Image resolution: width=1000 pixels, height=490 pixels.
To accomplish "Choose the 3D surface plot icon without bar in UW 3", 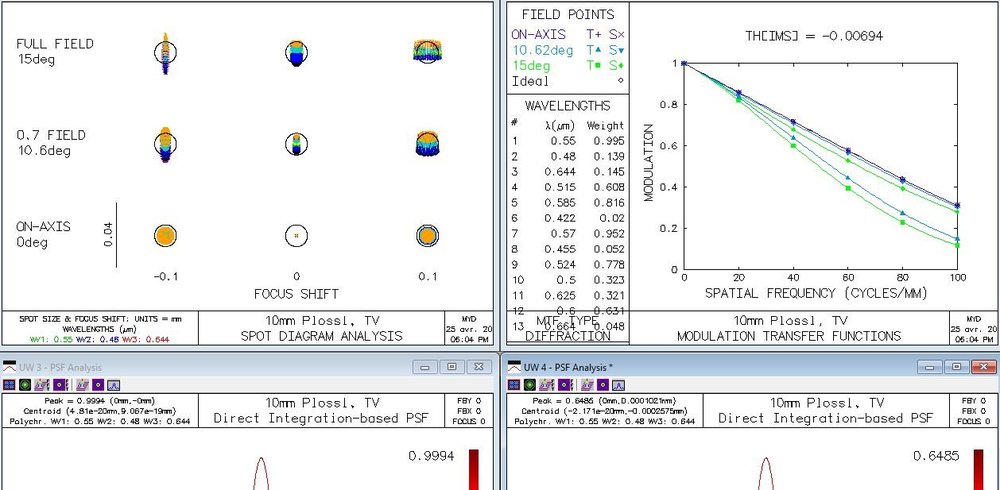I will coord(82,385).
